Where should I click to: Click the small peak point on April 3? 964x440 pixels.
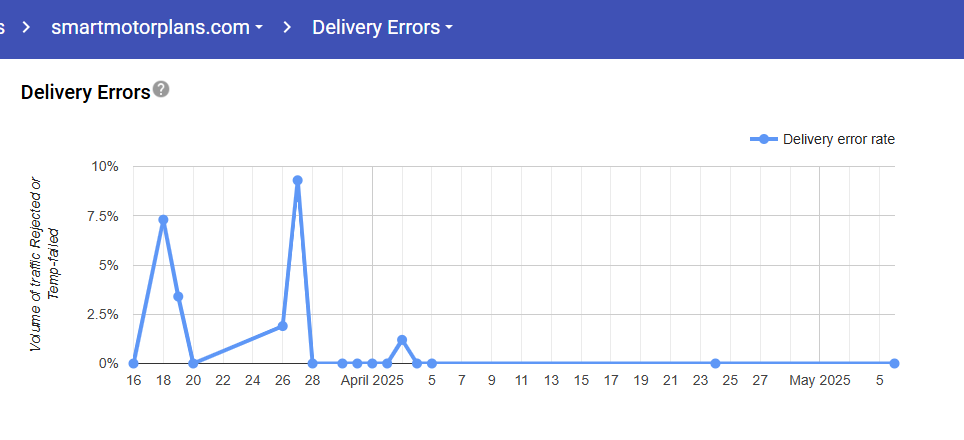click(x=402, y=340)
